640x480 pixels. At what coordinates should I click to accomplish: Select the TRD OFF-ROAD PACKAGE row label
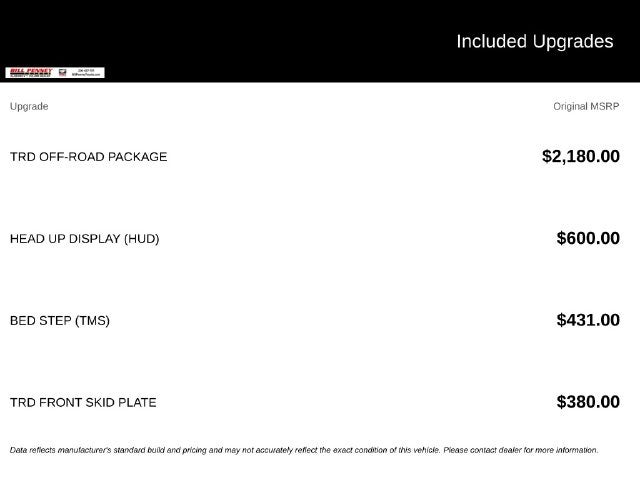[89, 157]
